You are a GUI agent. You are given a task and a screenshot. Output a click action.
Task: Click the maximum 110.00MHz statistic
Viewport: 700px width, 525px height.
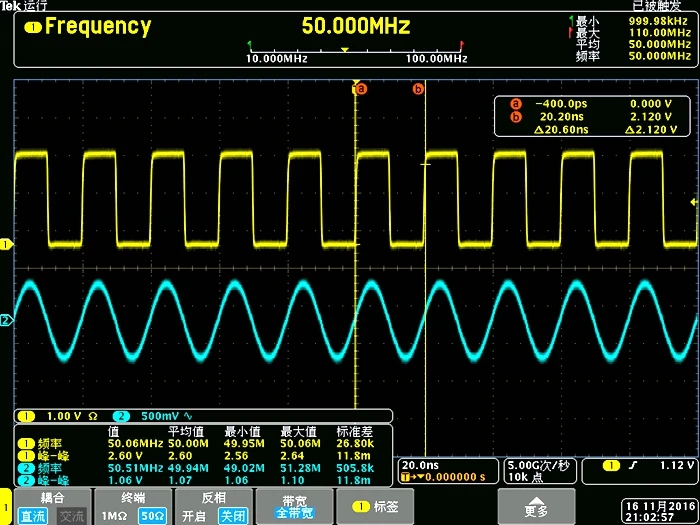(x=660, y=33)
